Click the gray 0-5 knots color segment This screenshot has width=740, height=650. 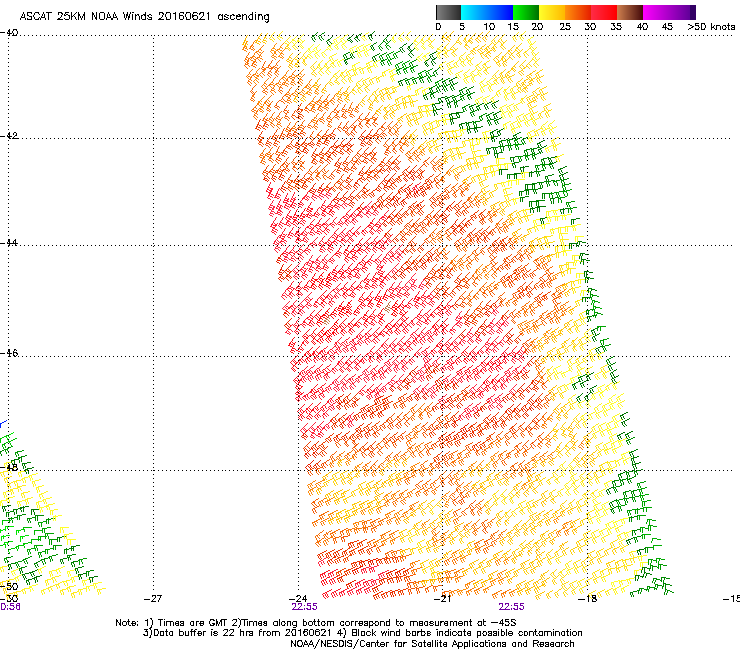pyautogui.click(x=448, y=12)
